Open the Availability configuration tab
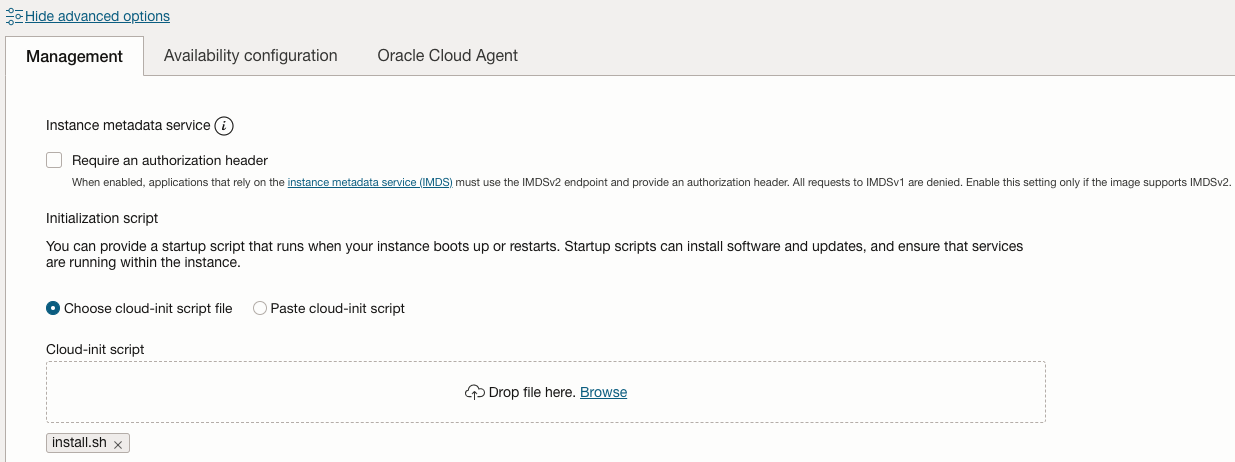 click(x=250, y=56)
